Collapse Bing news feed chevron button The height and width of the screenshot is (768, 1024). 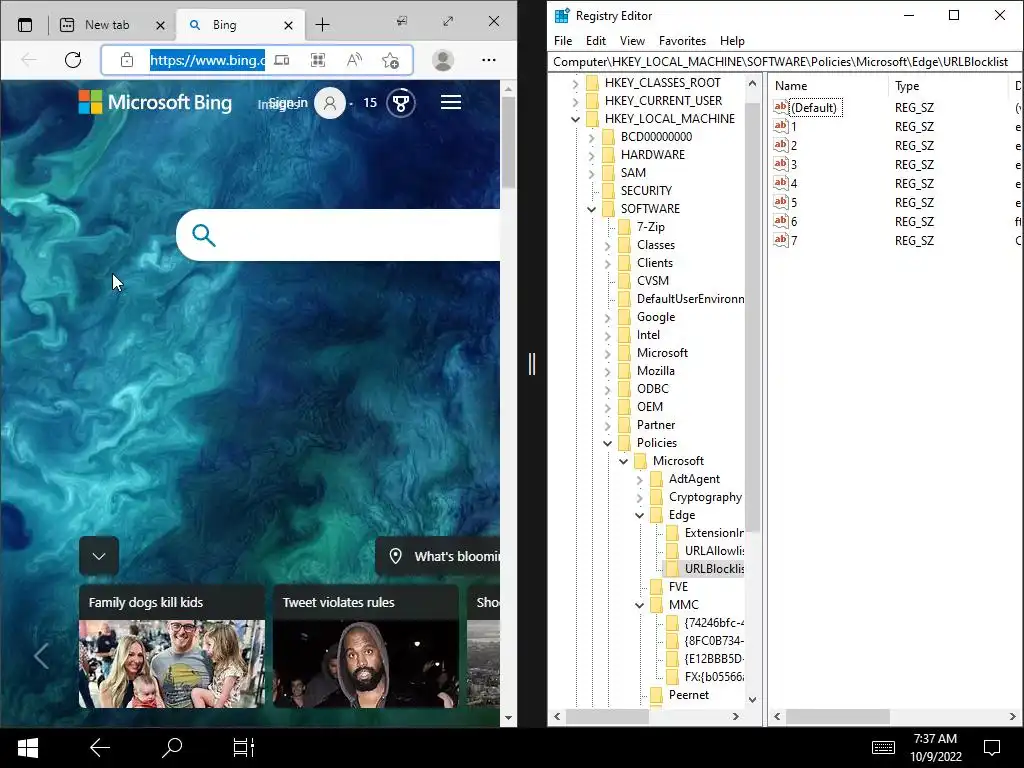[99, 556]
